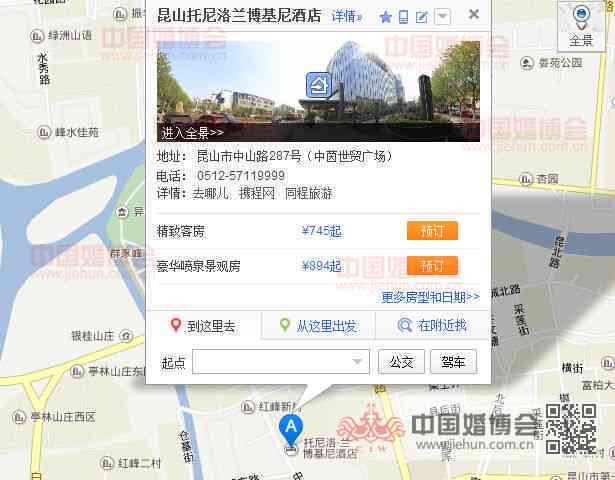Click the favorite star icon in popup header
This screenshot has height=480, width=615.
386,17
